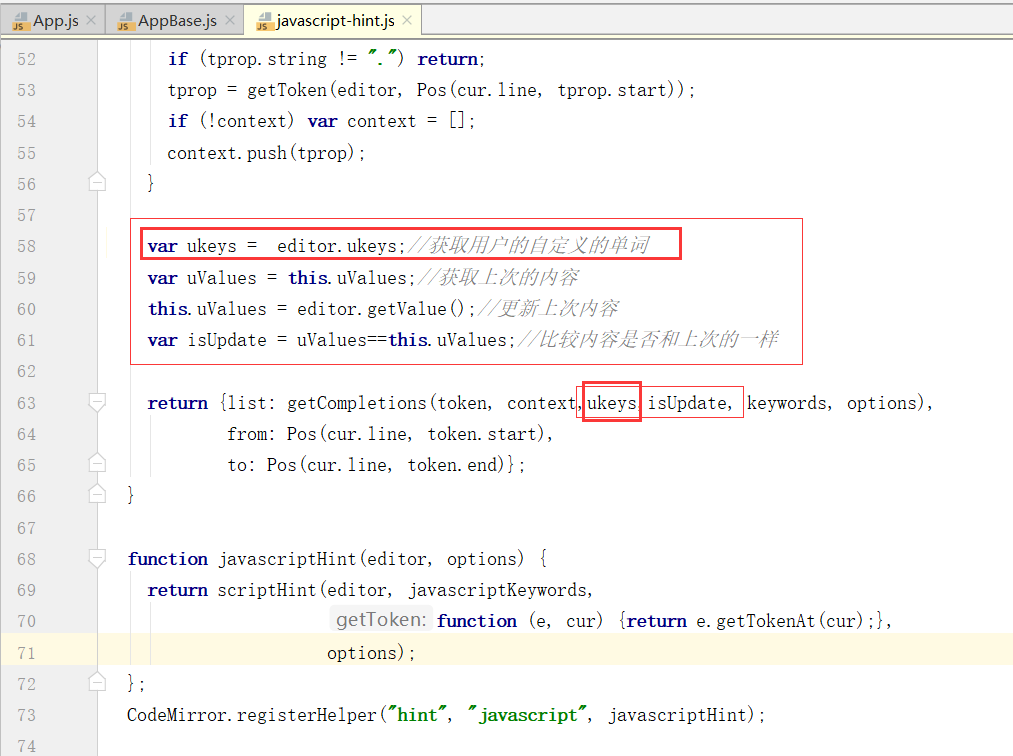The width and height of the screenshot is (1013, 756).
Task: Click 'e.getTokenAt(cur)' on line 70
Action: pyautogui.click(x=781, y=621)
